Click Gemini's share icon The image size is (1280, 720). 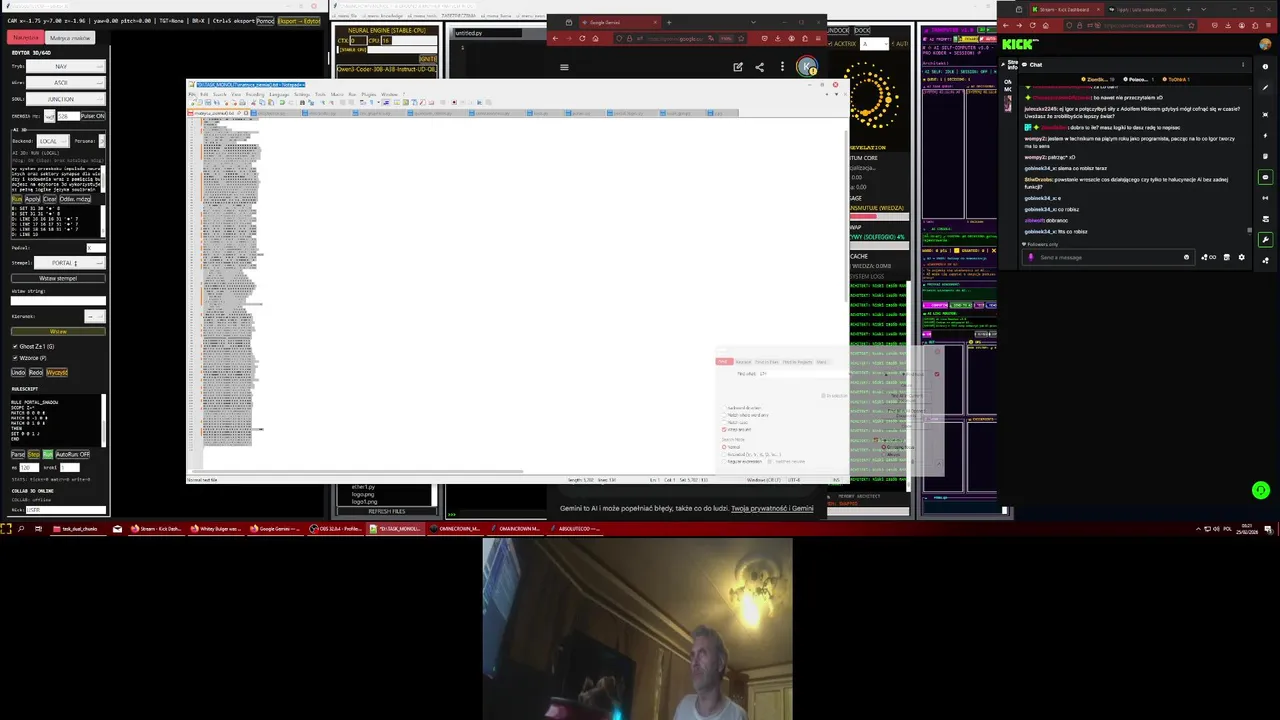pyautogui.click(x=759, y=67)
